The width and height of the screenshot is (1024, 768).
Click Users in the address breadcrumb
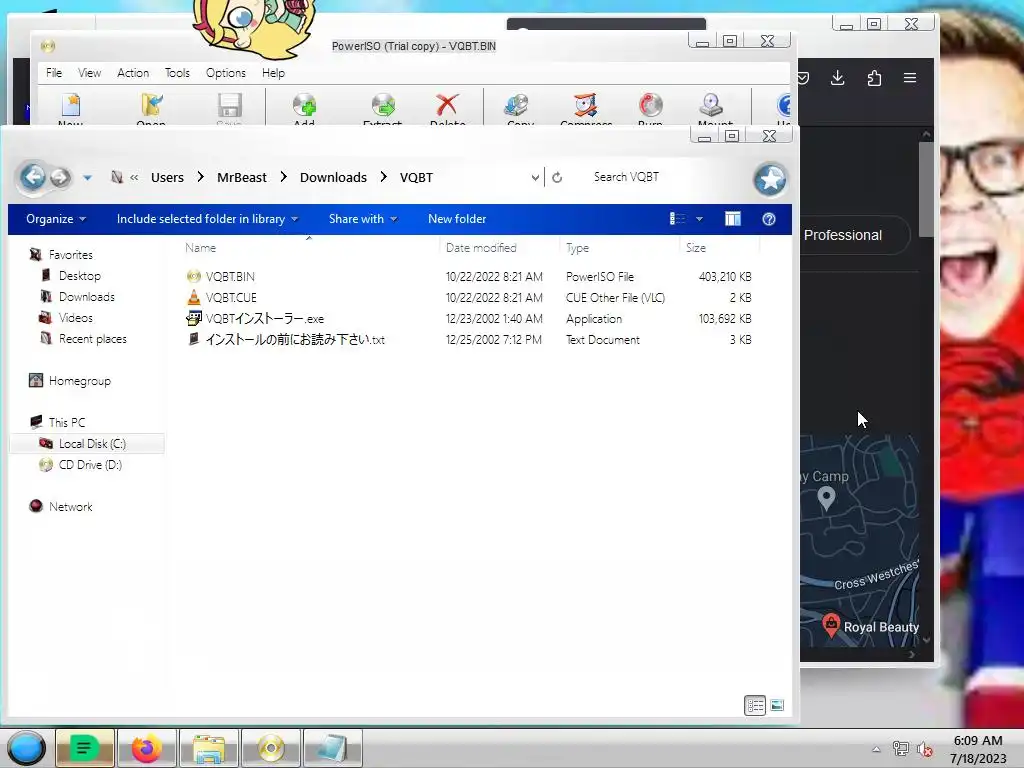[167, 178]
